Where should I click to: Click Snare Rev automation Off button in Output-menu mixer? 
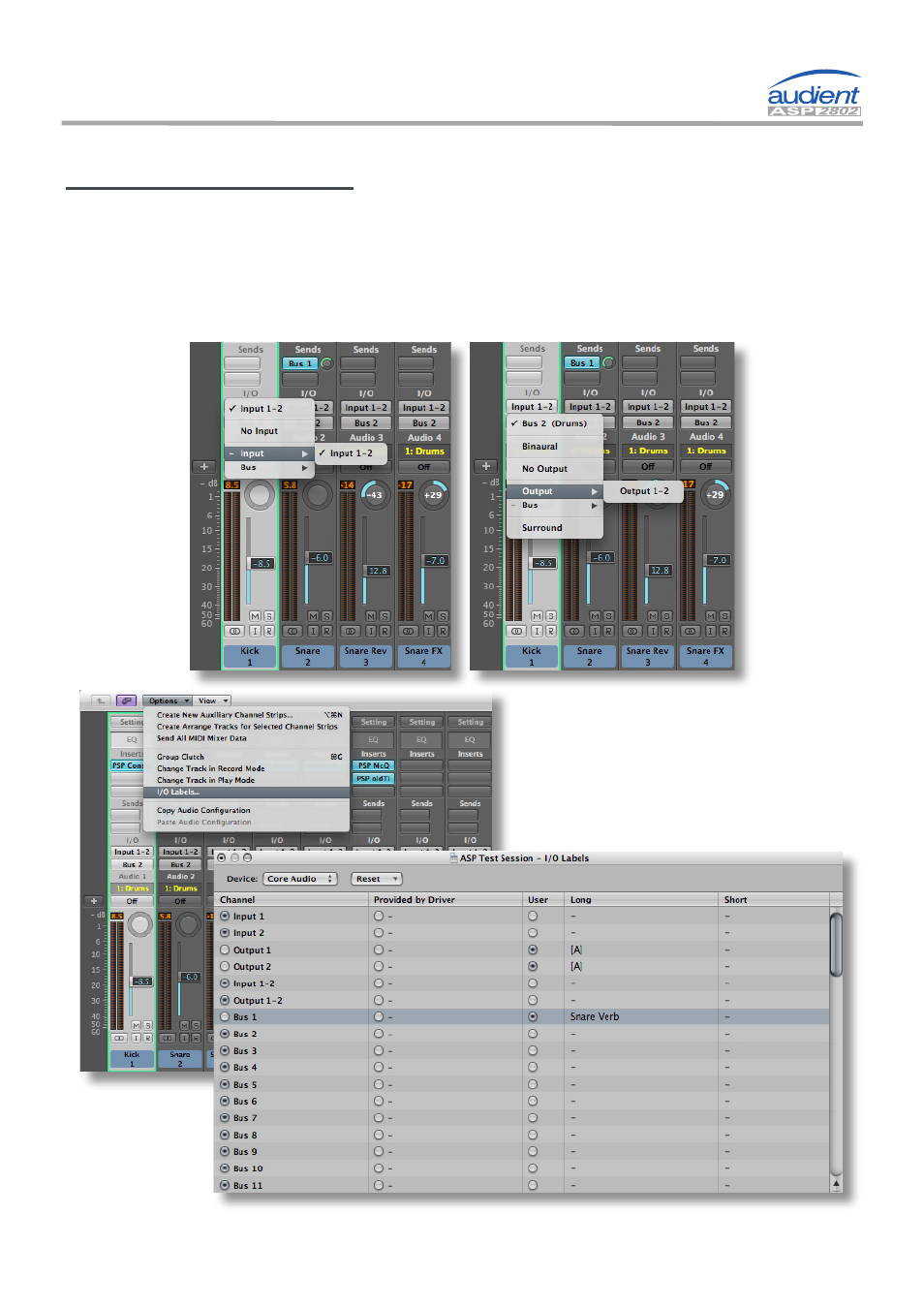[648, 467]
